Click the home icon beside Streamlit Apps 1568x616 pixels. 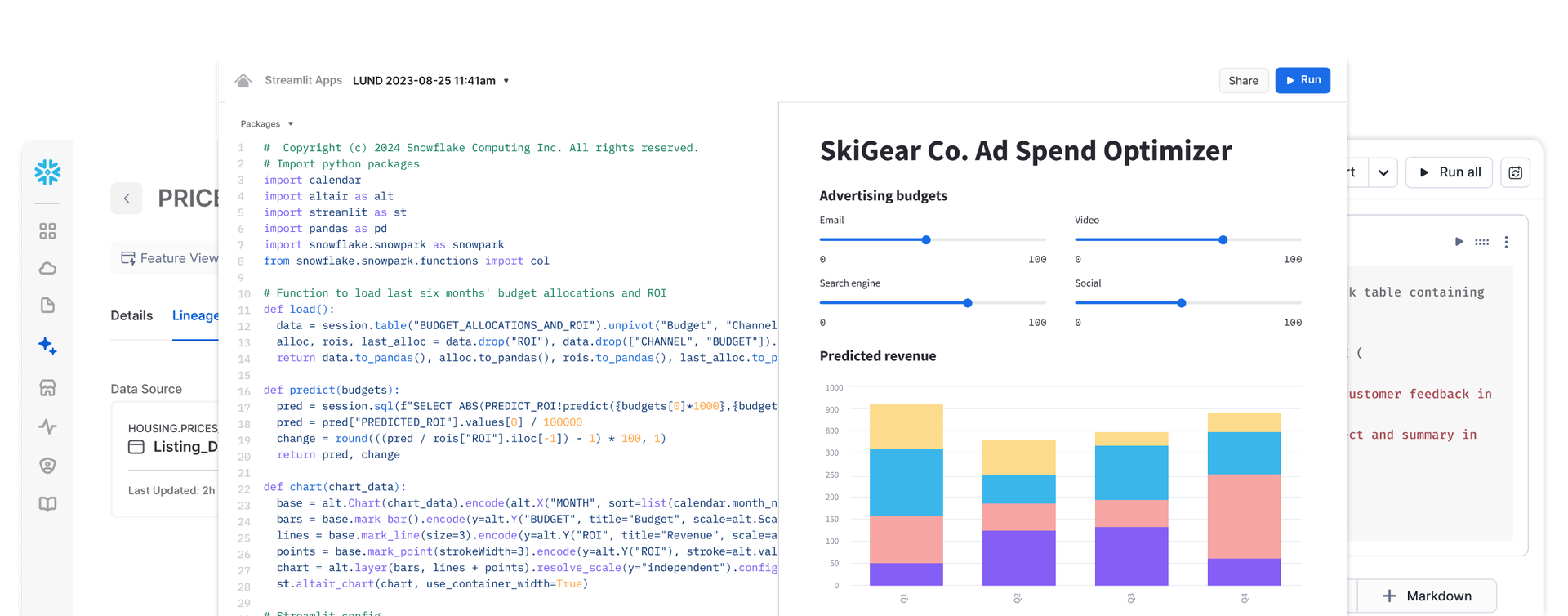coord(243,80)
